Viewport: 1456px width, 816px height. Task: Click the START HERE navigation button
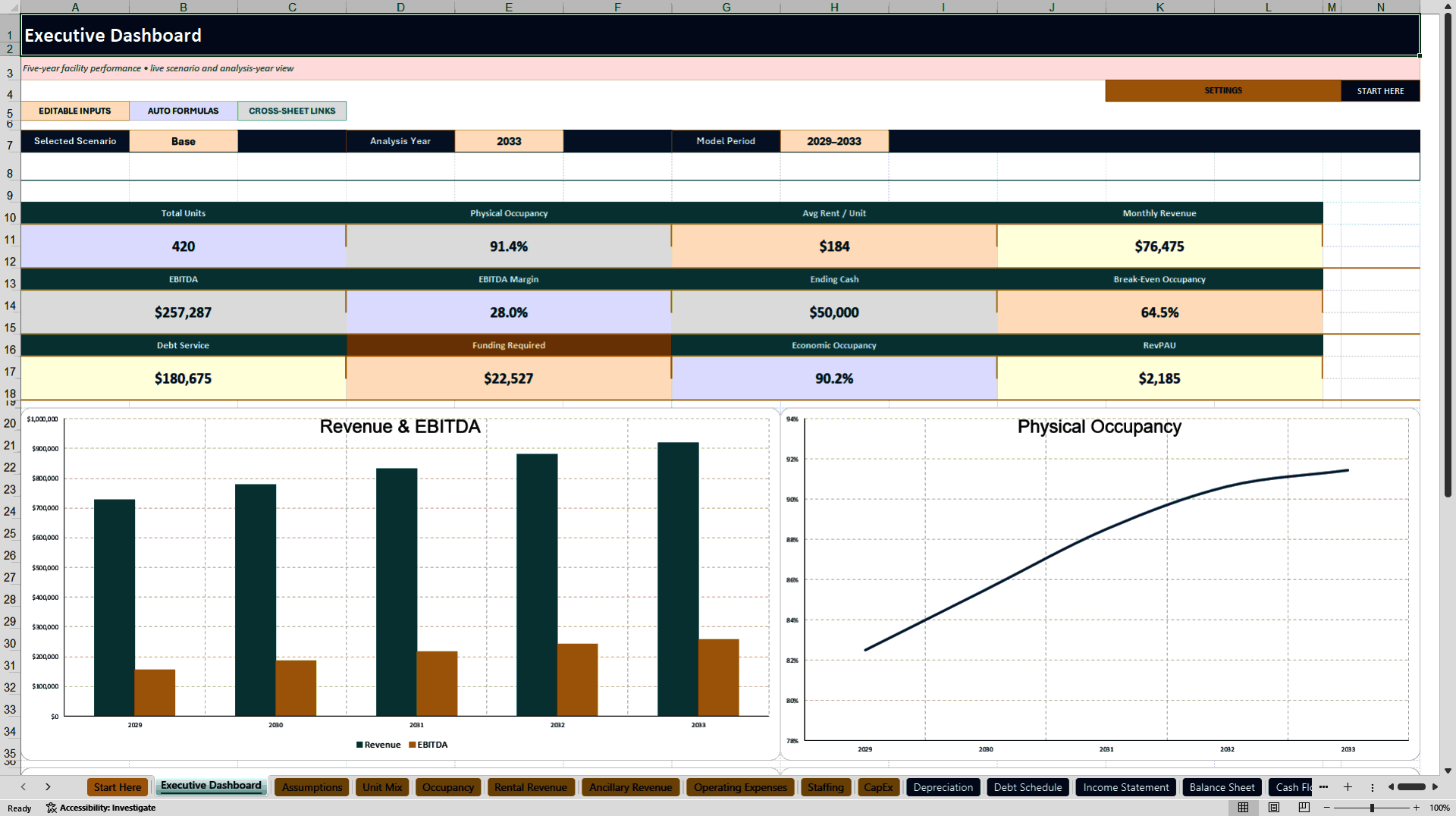[1380, 91]
